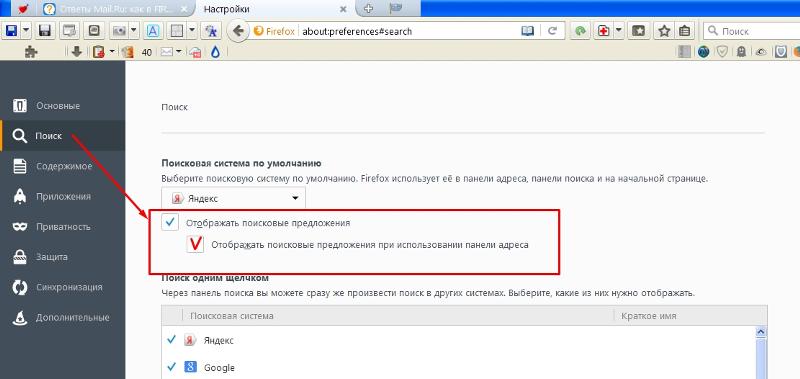Click the dark star panel icon
Screen dimensions: 800x379
coord(638,31)
